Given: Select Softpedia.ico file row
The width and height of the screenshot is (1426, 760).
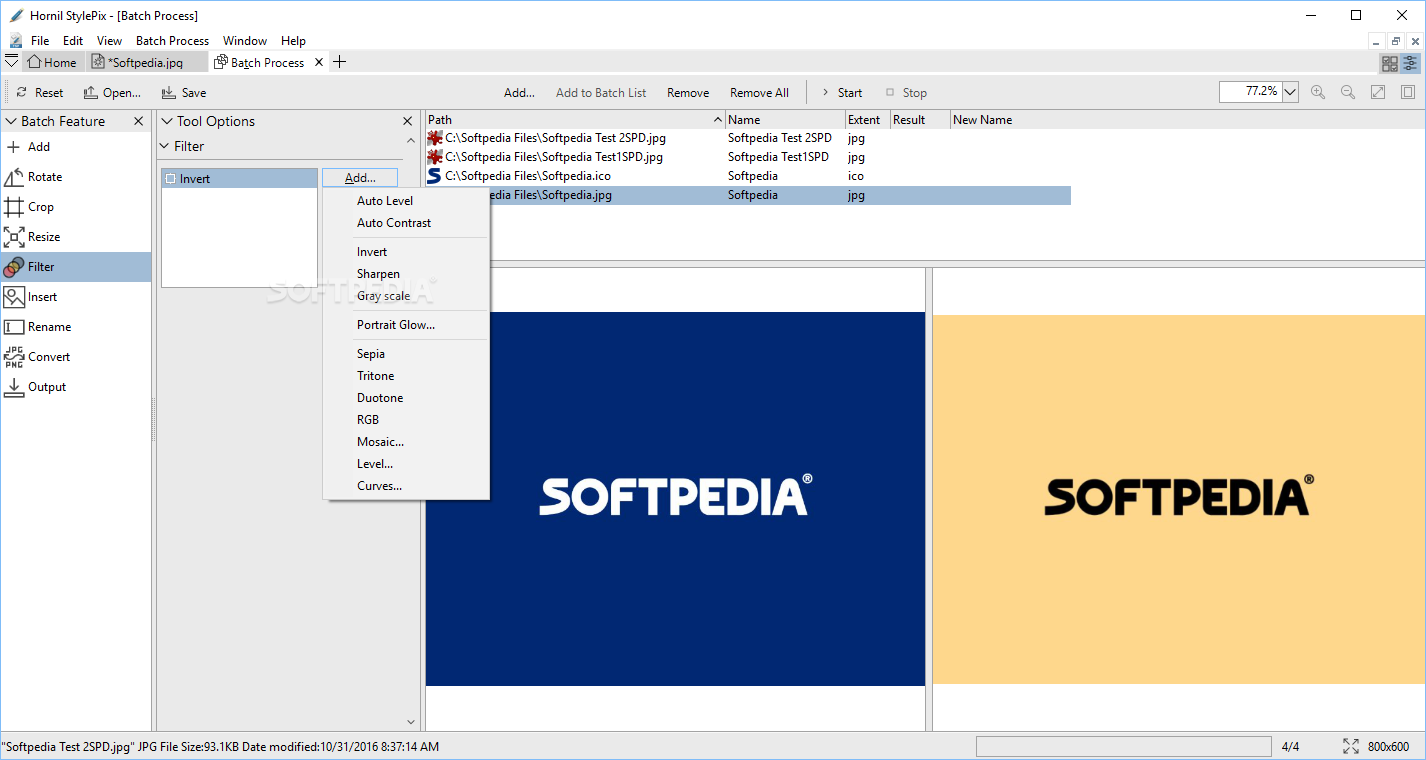Looking at the screenshot, I should coord(748,176).
